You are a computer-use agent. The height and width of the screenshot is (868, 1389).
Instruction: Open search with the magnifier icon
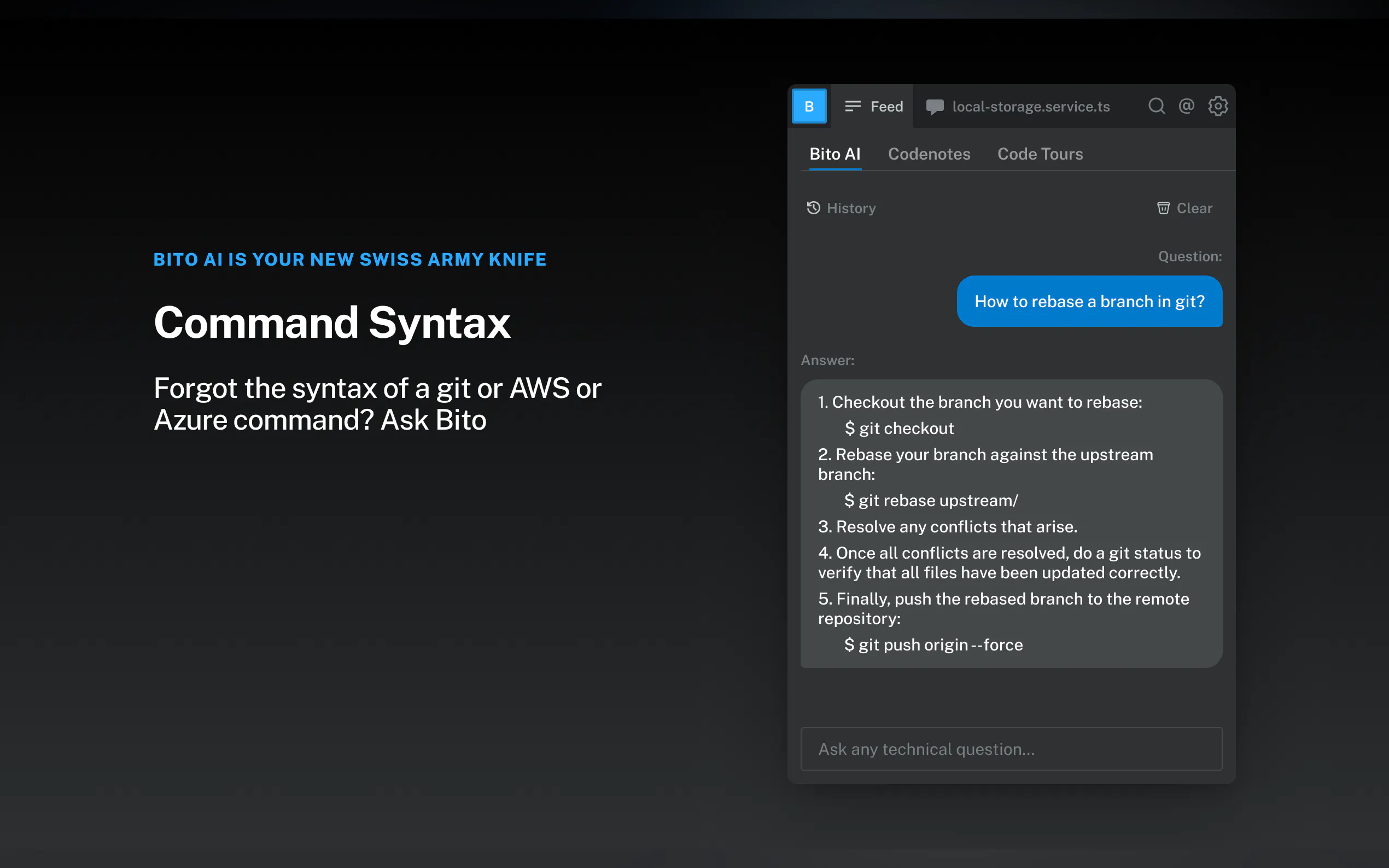pos(1156,106)
